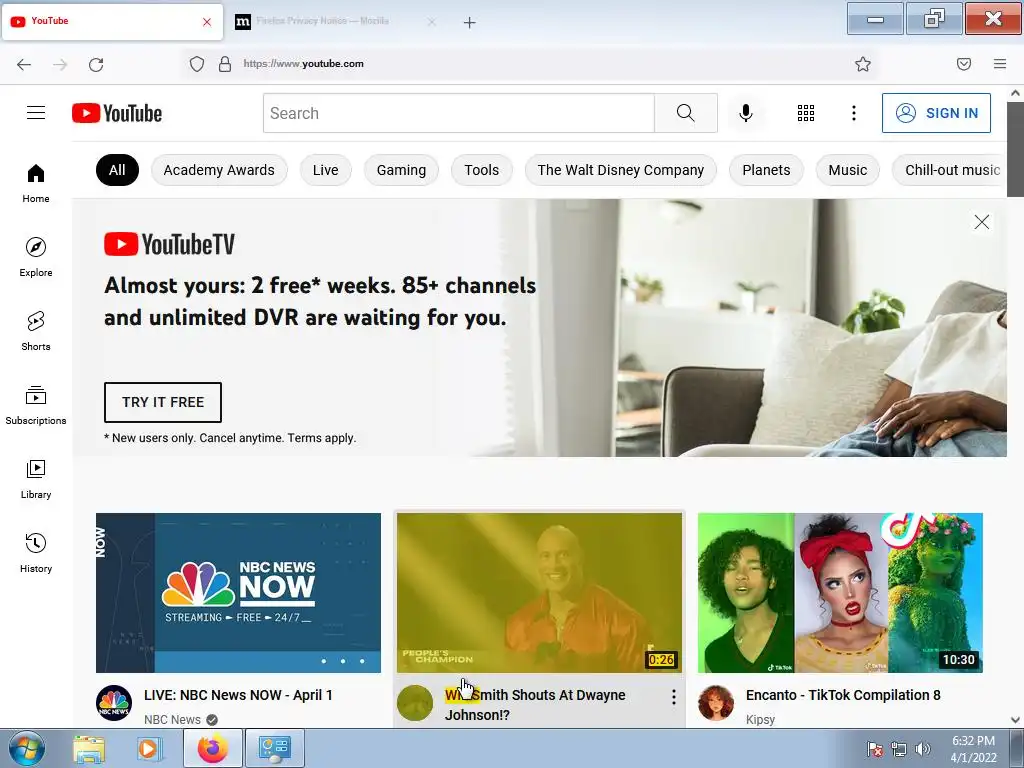Open Windows Media Player from taskbar
The width and height of the screenshot is (1024, 768).
click(149, 749)
